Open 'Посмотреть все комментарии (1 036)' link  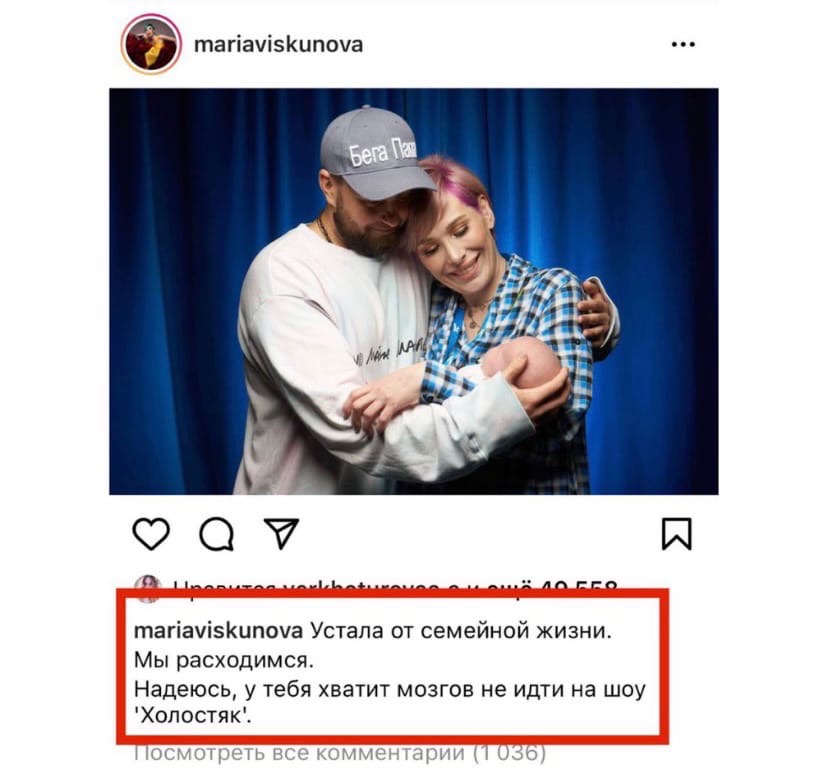click(340, 752)
